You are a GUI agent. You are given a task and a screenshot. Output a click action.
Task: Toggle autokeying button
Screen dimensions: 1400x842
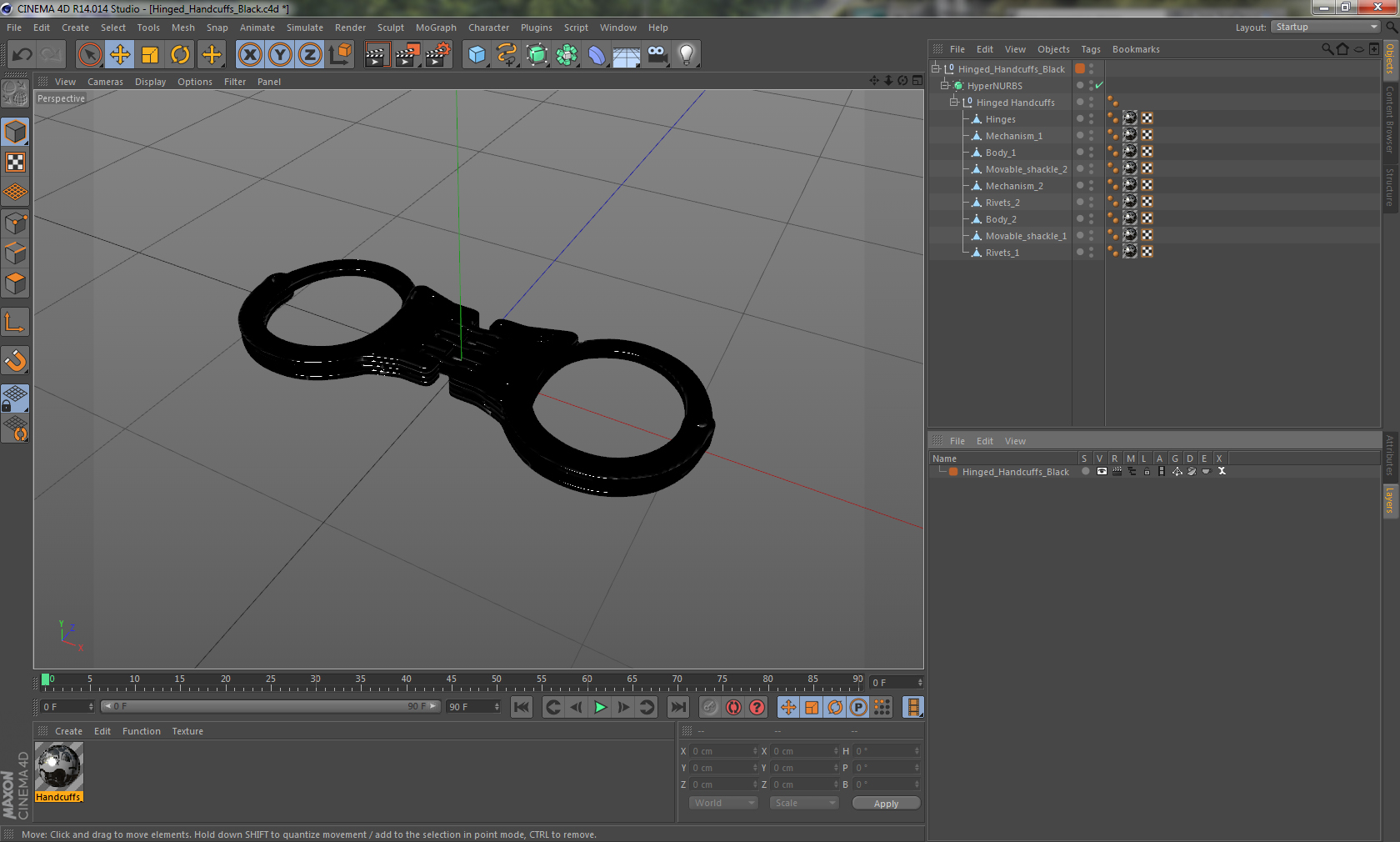(733, 707)
